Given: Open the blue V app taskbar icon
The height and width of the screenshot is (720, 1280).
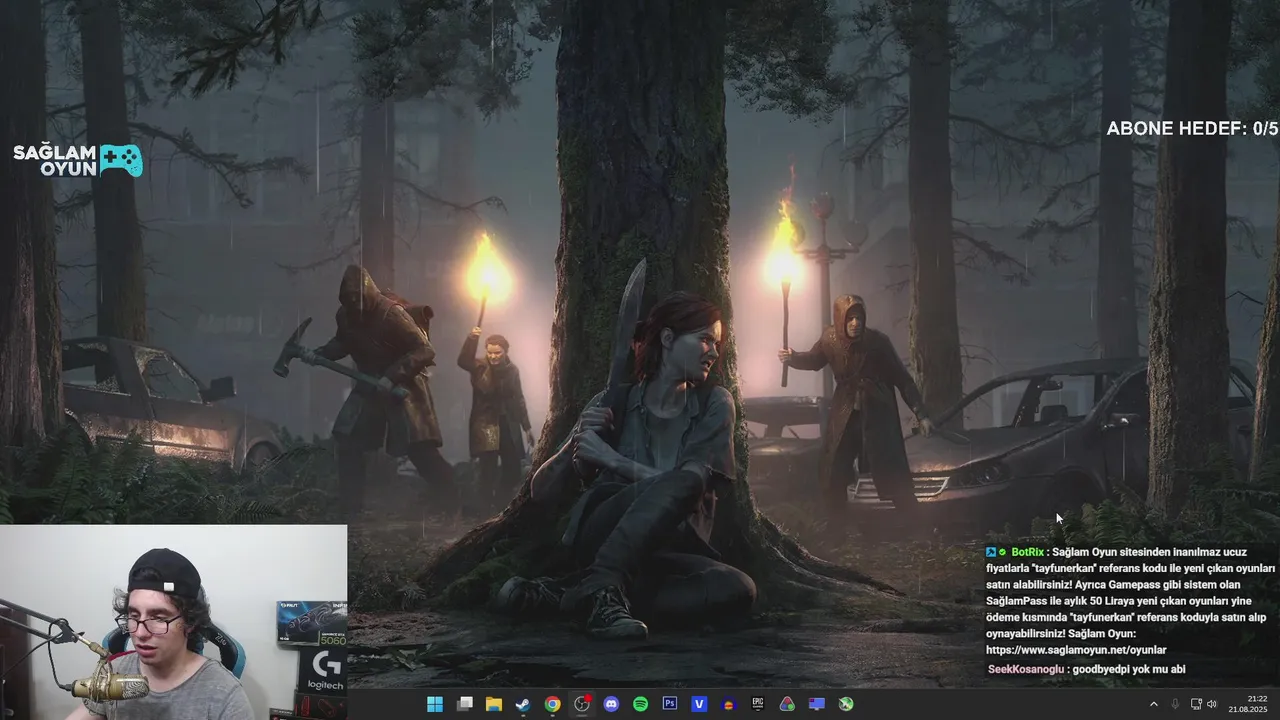Looking at the screenshot, I should click(699, 704).
